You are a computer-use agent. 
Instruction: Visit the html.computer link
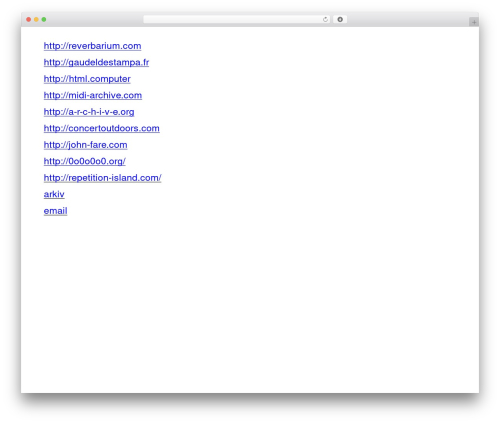pos(87,79)
